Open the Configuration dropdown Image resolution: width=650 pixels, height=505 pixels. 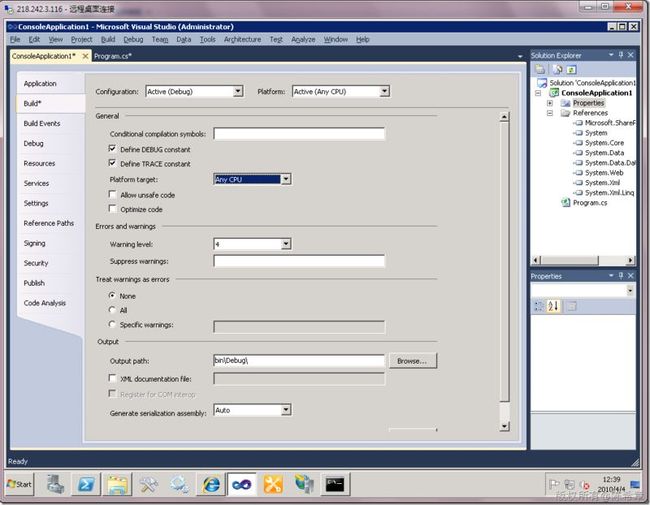[238, 91]
